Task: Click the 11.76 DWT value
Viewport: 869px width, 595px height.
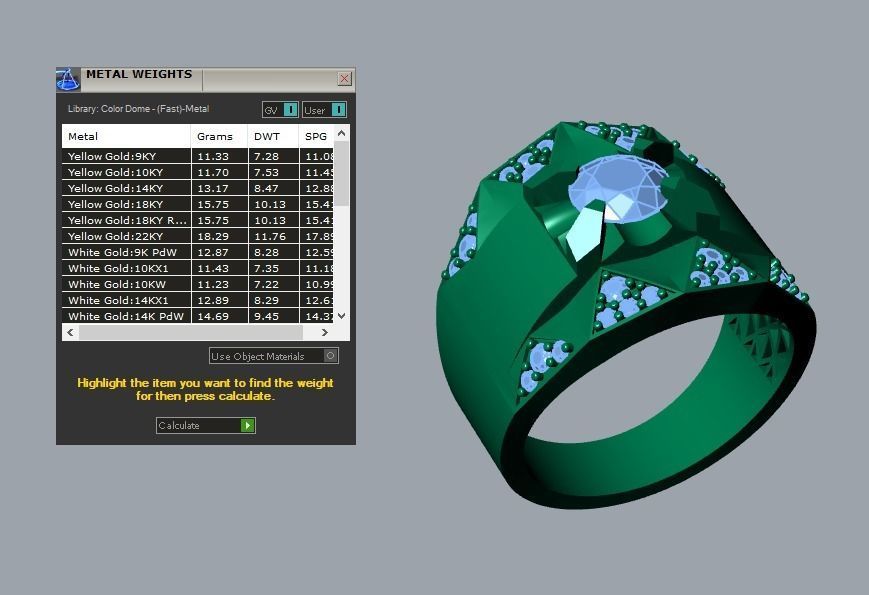Action: (270, 237)
